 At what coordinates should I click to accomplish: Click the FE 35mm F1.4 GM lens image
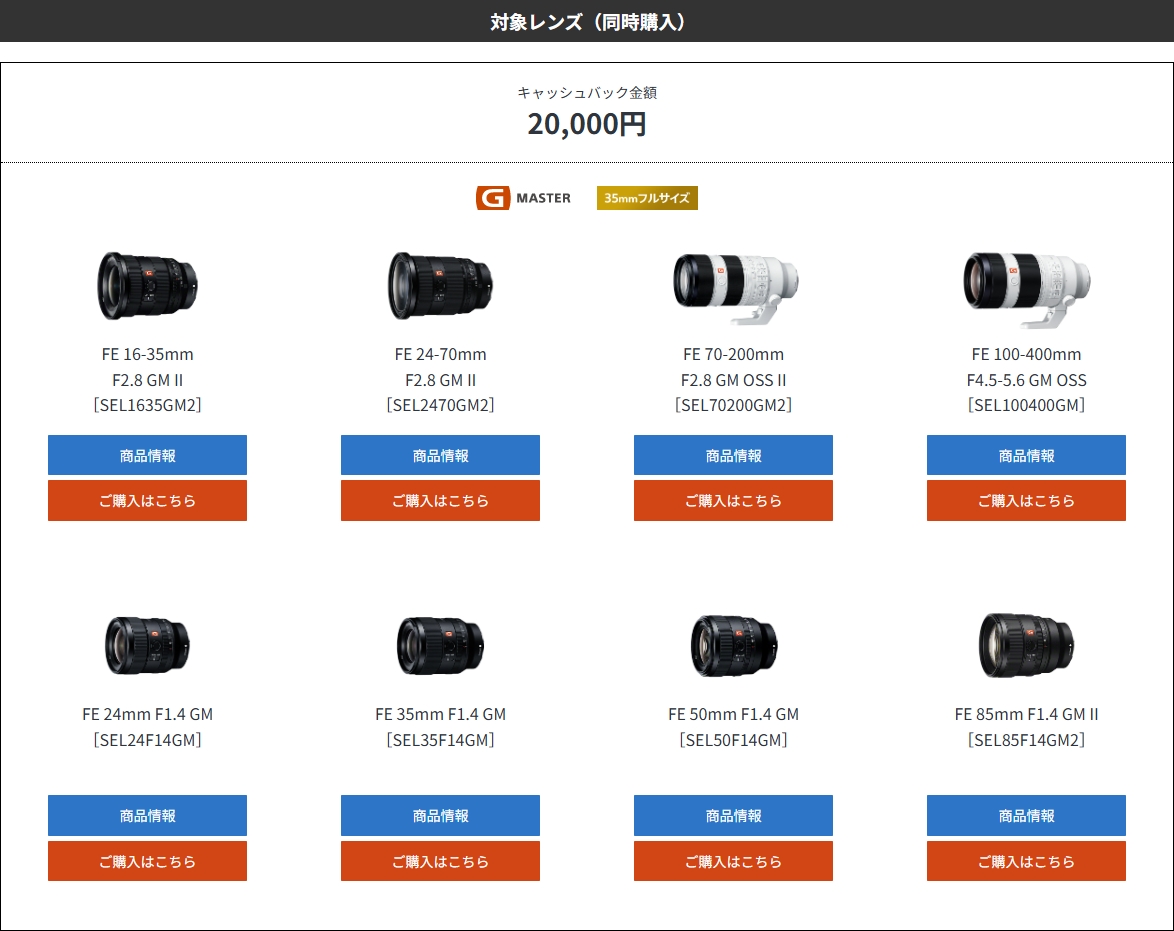[440, 645]
